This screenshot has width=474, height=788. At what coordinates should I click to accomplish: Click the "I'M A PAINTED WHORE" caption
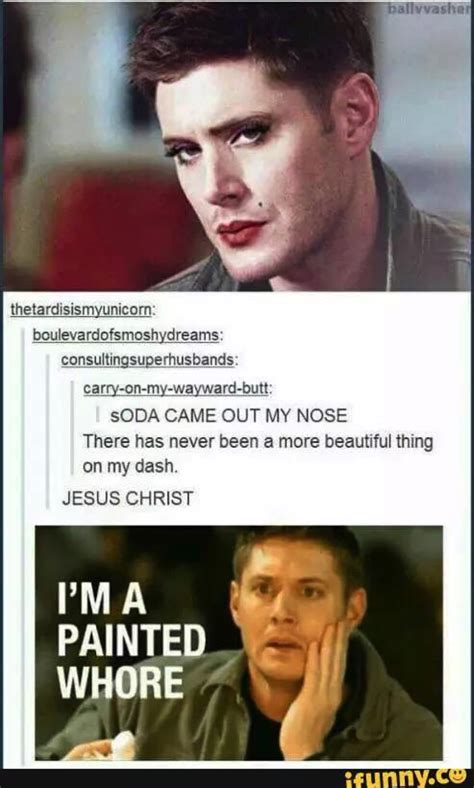click(132, 641)
